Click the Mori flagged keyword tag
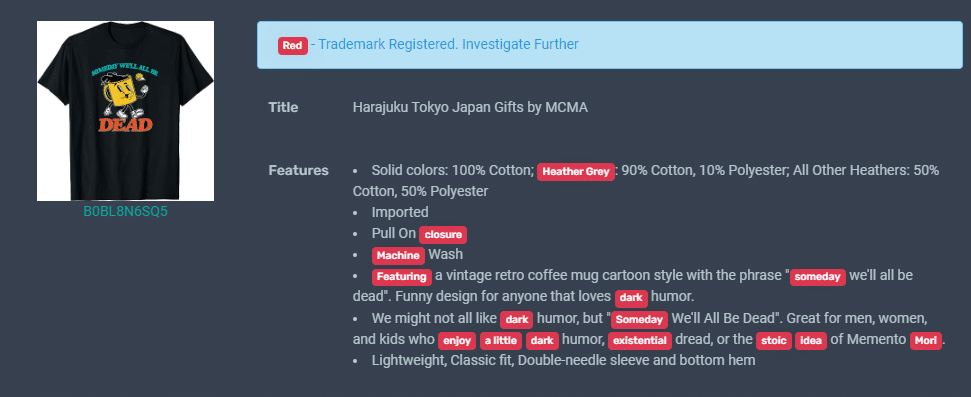 pos(926,341)
